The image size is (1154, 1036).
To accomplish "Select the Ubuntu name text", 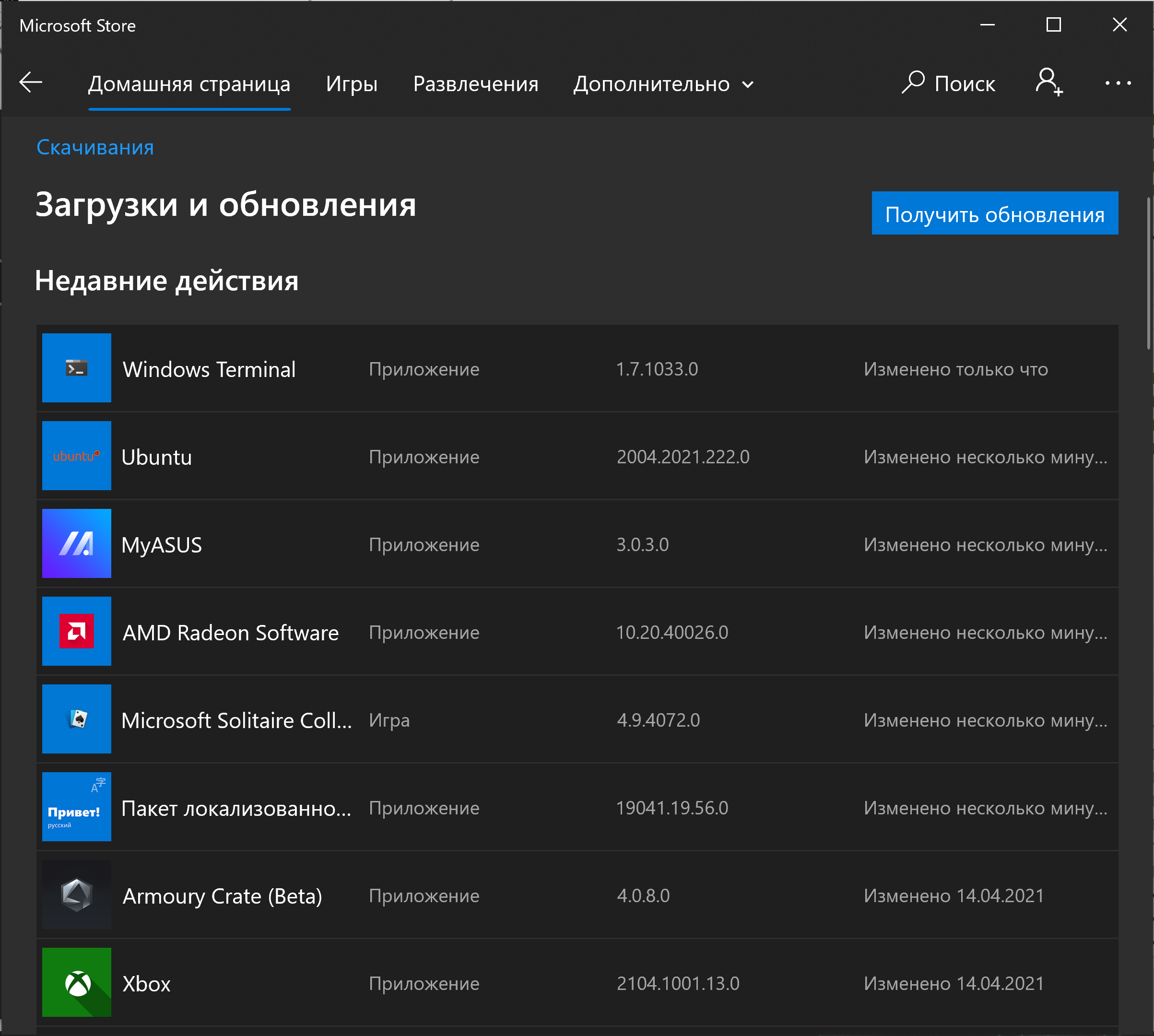I will [x=156, y=457].
